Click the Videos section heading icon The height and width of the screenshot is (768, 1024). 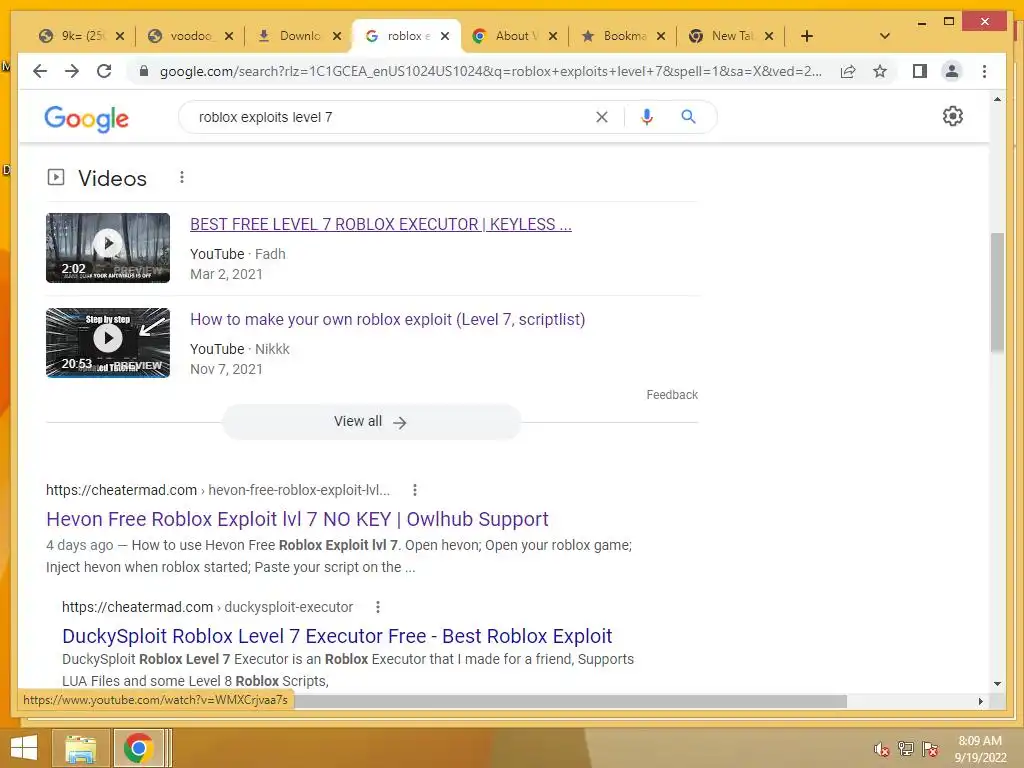56,177
